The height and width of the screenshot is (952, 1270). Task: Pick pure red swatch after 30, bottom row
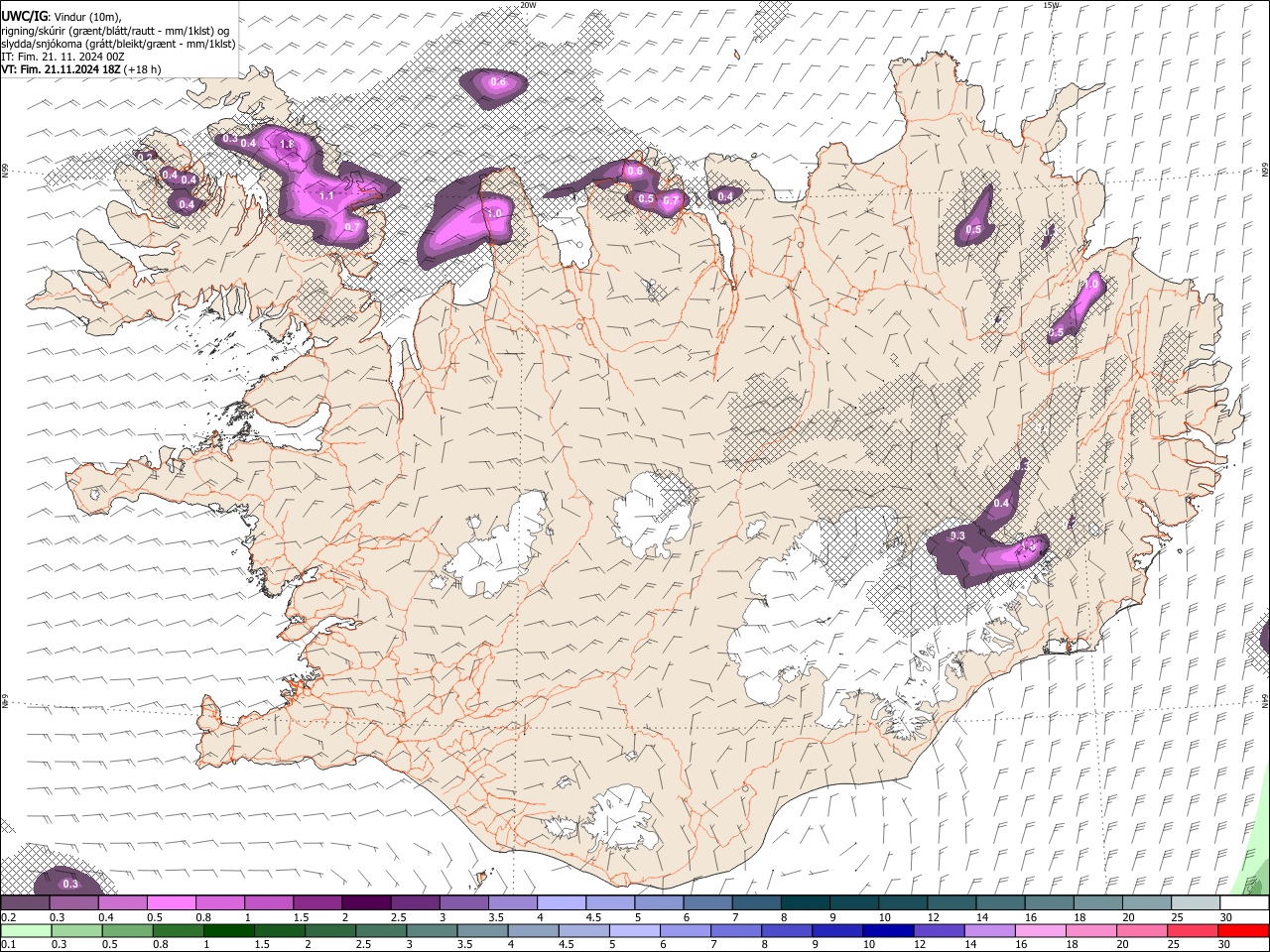(x=1242, y=930)
